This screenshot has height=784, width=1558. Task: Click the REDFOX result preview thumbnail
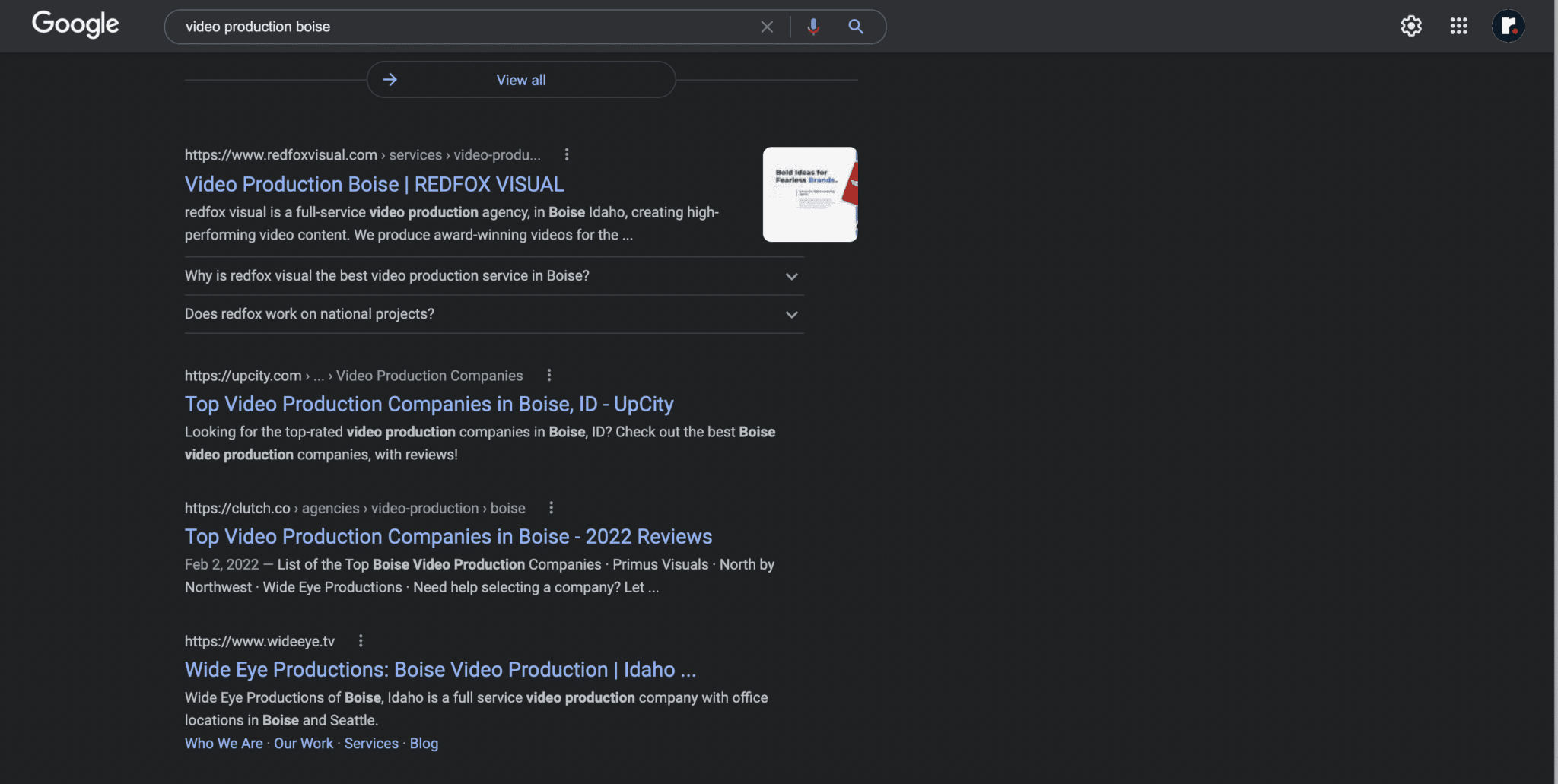(809, 193)
